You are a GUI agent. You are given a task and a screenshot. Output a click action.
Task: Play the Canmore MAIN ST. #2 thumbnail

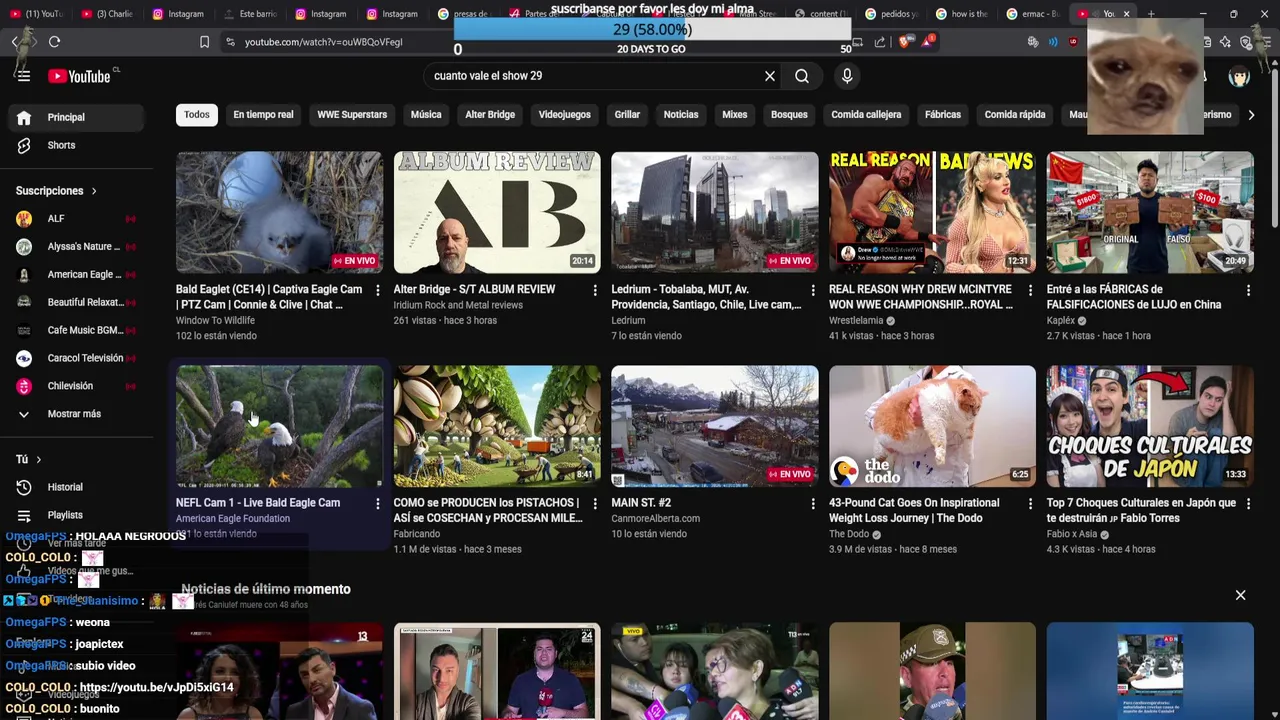coord(715,426)
